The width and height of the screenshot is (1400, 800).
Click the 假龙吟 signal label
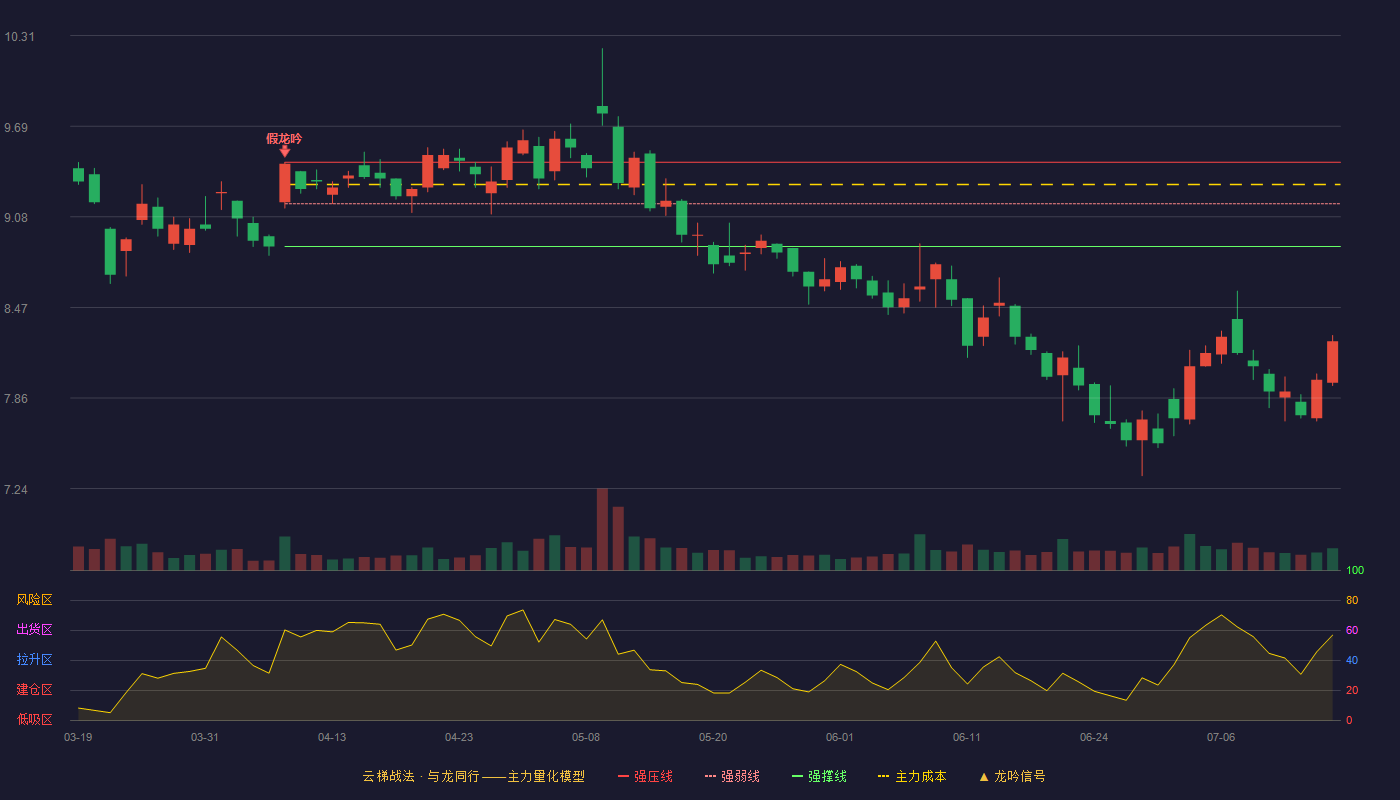pyautogui.click(x=284, y=139)
